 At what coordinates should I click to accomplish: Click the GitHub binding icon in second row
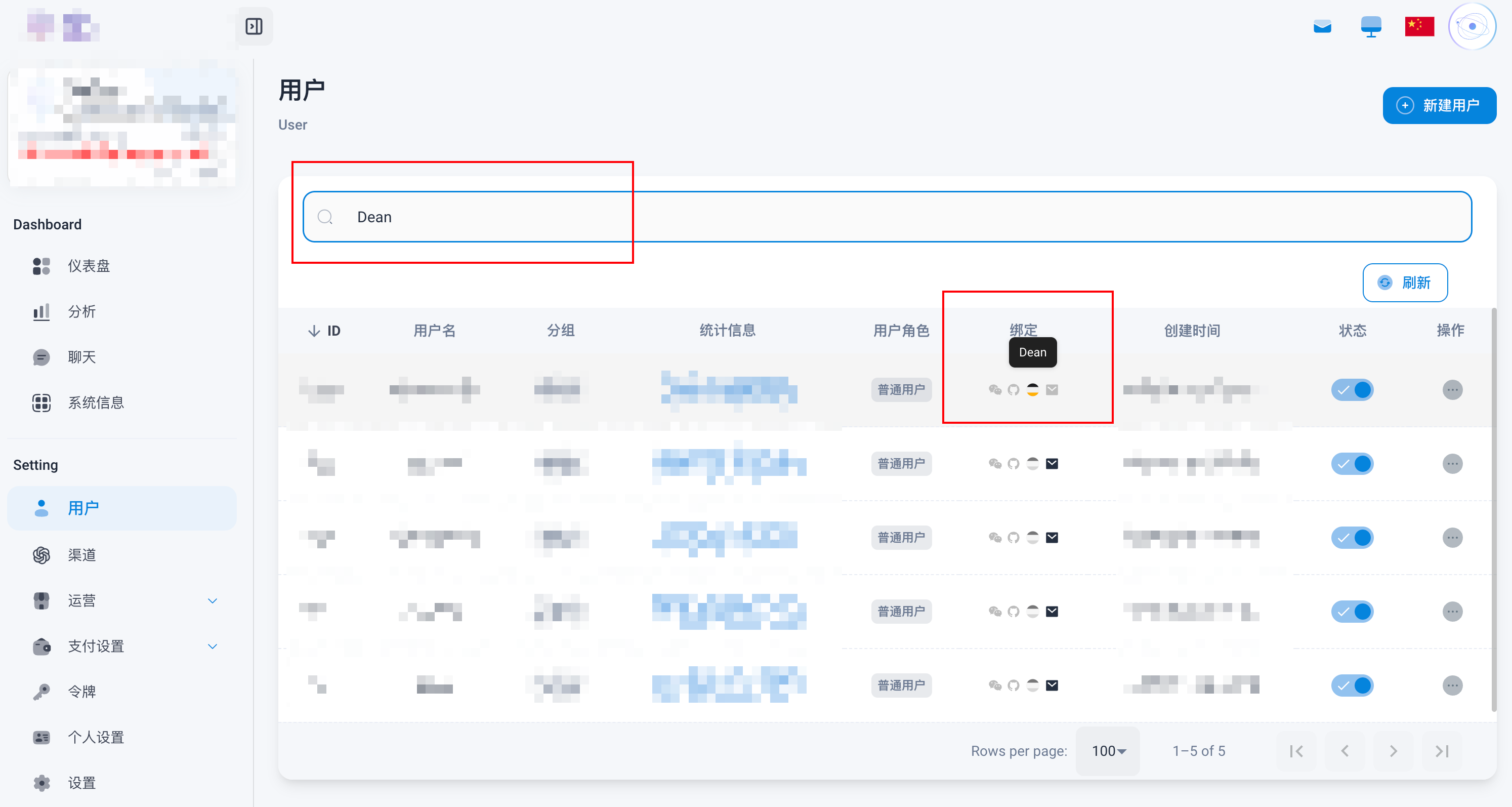click(x=1013, y=463)
